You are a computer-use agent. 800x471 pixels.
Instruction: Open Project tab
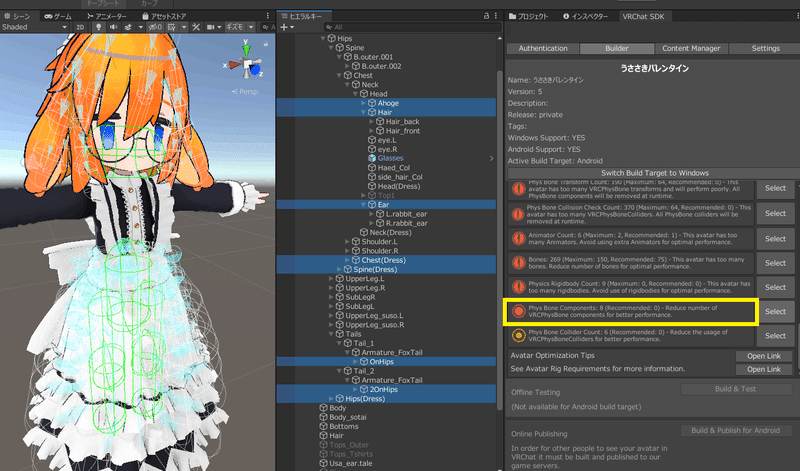[529, 16]
